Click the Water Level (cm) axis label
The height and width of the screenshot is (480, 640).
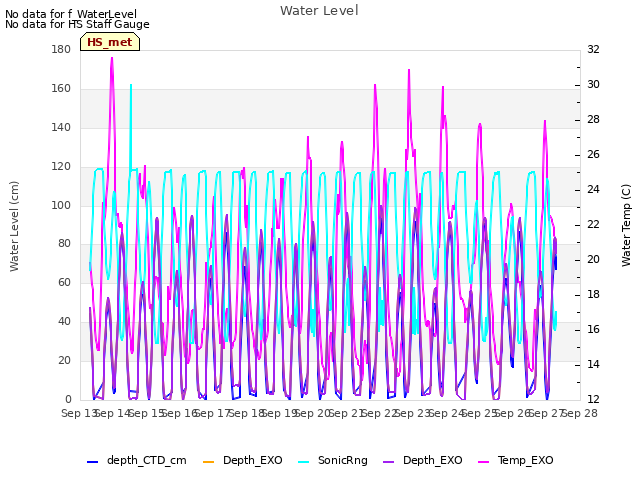pos(14,227)
